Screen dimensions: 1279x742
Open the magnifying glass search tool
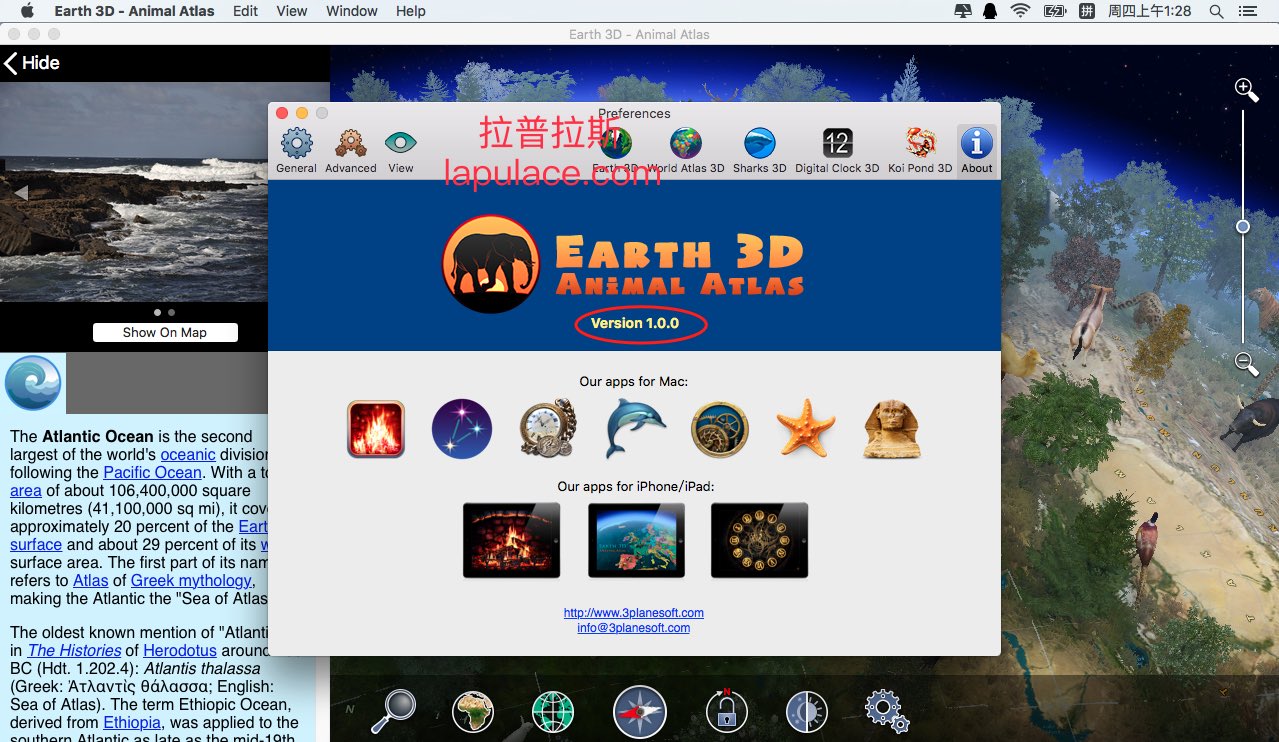(x=393, y=711)
